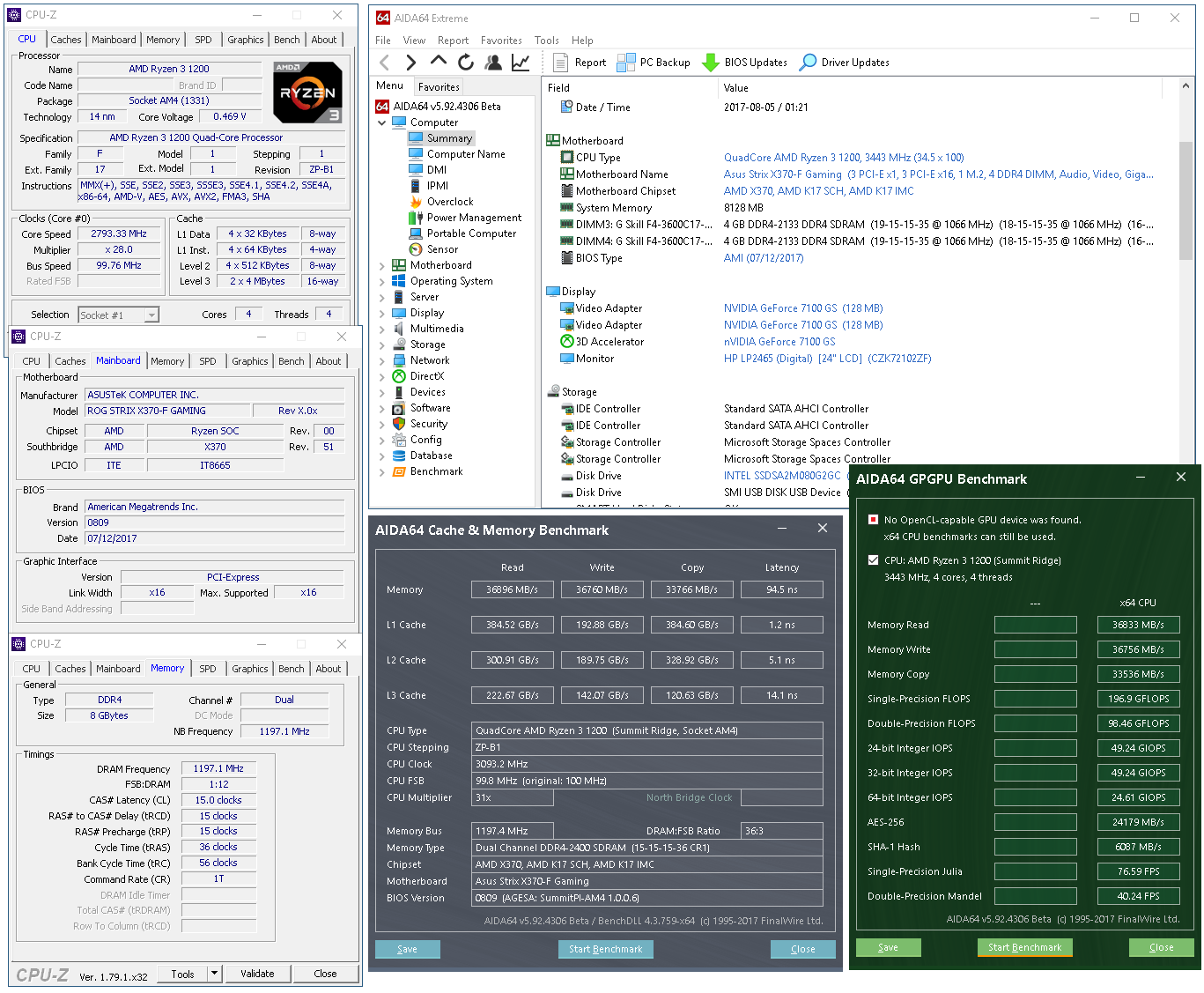Click the 3D Accelerator field icon
1204x993 pixels.
[567, 342]
